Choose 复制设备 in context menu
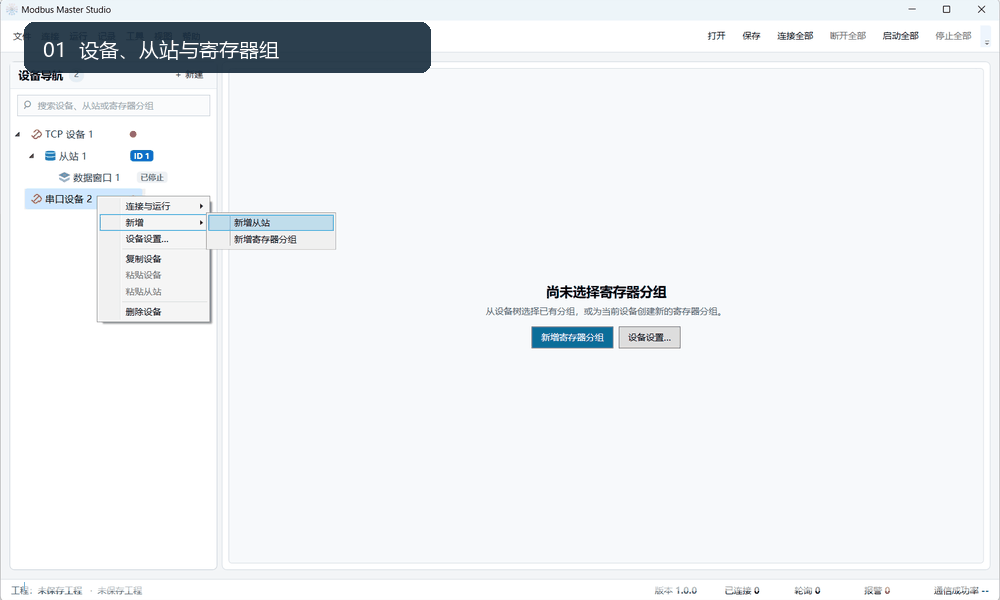1000x600 pixels. point(154,259)
